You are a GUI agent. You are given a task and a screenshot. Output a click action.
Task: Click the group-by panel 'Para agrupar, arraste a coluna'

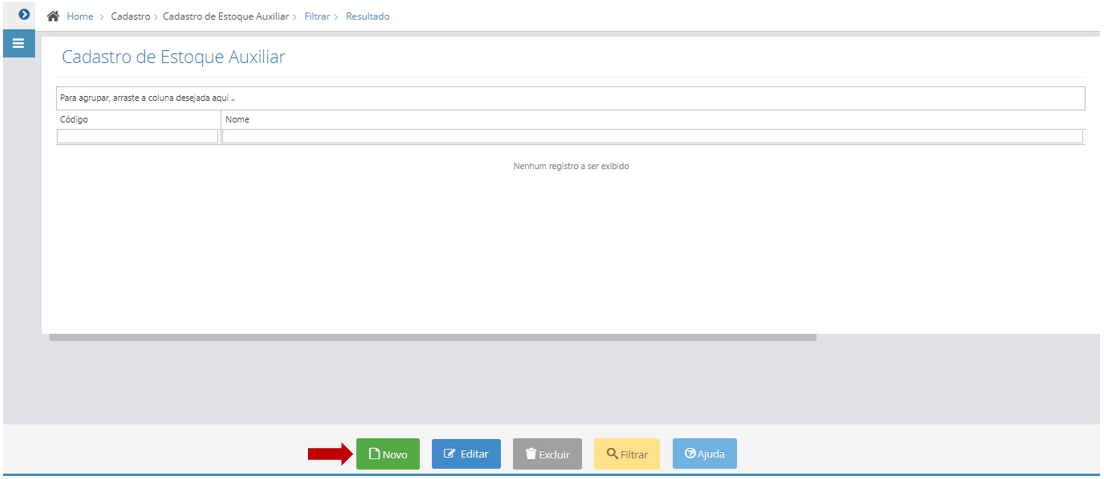[570, 99]
